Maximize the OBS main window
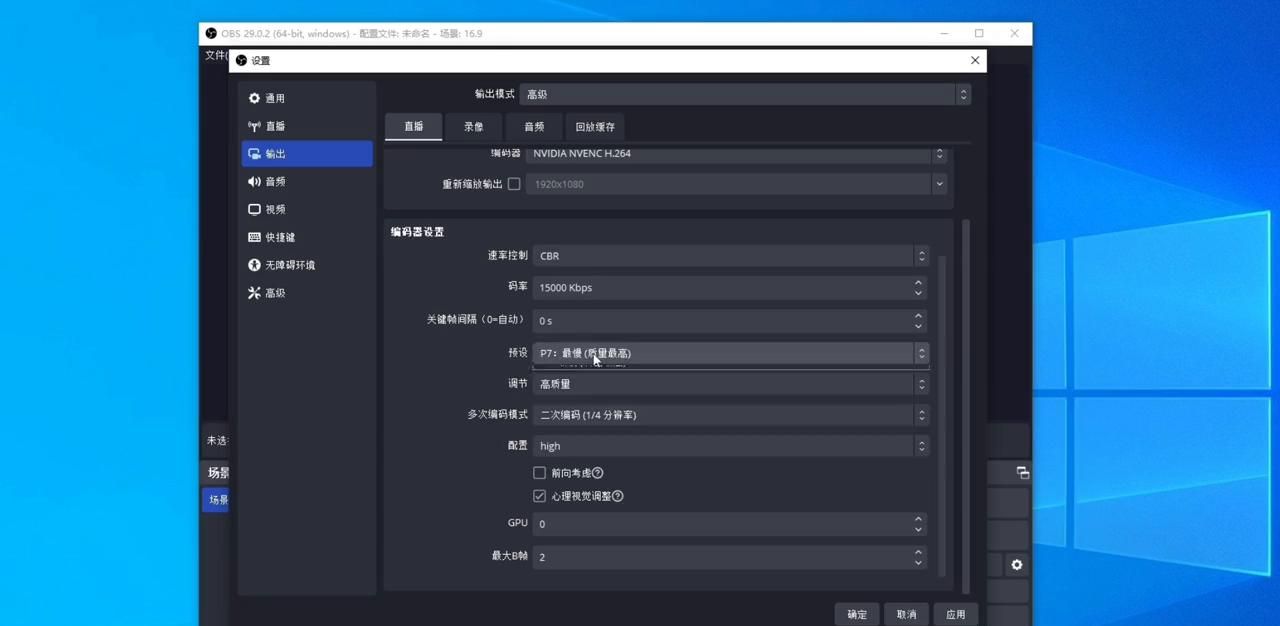 coord(979,33)
